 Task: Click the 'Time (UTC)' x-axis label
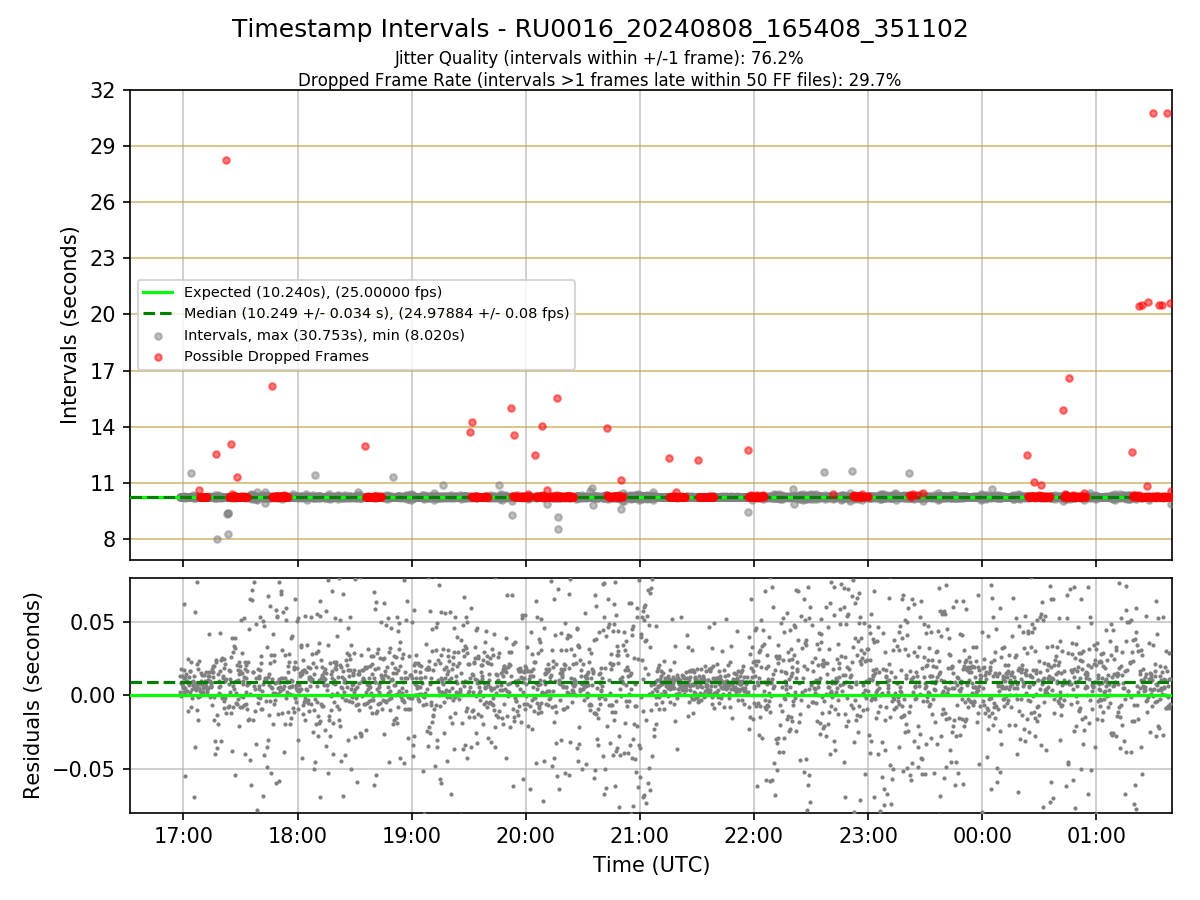coord(651,864)
